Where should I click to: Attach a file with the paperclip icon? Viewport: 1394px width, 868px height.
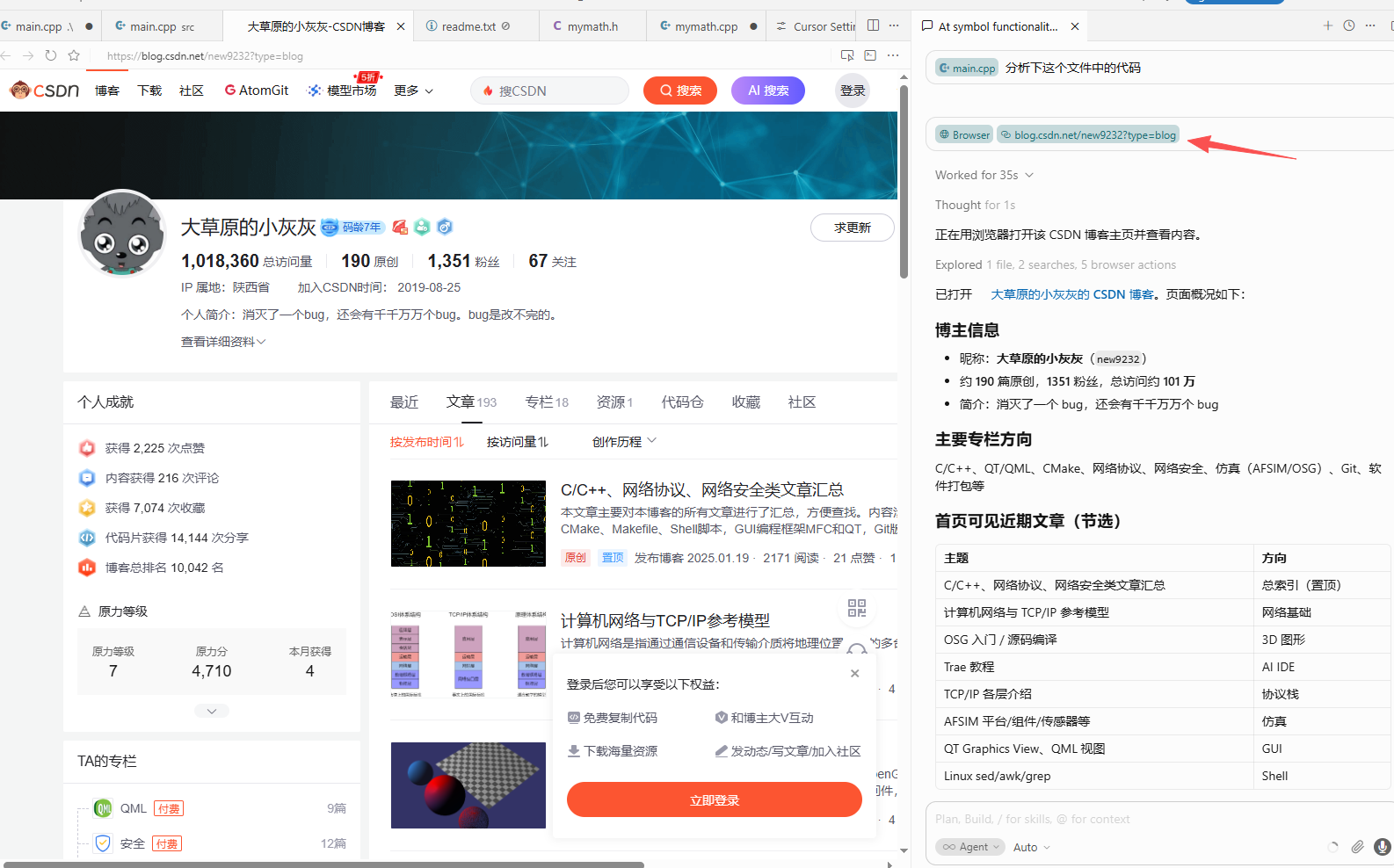pyautogui.click(x=1358, y=847)
